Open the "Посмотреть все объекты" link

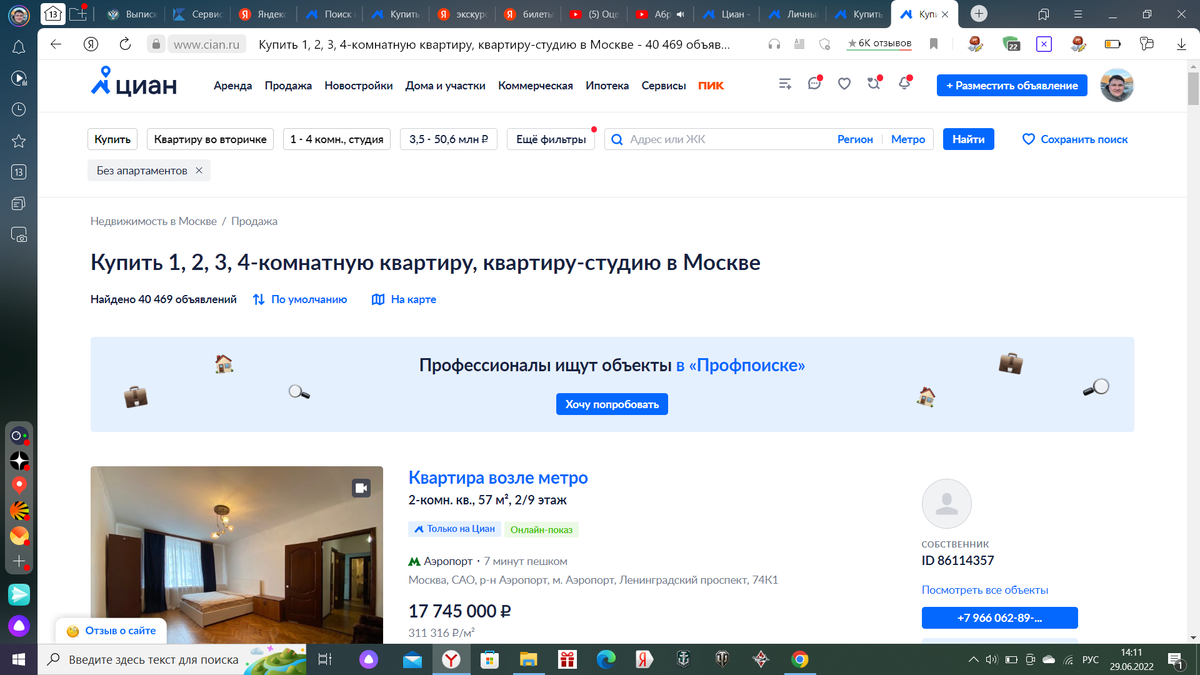tap(984, 590)
